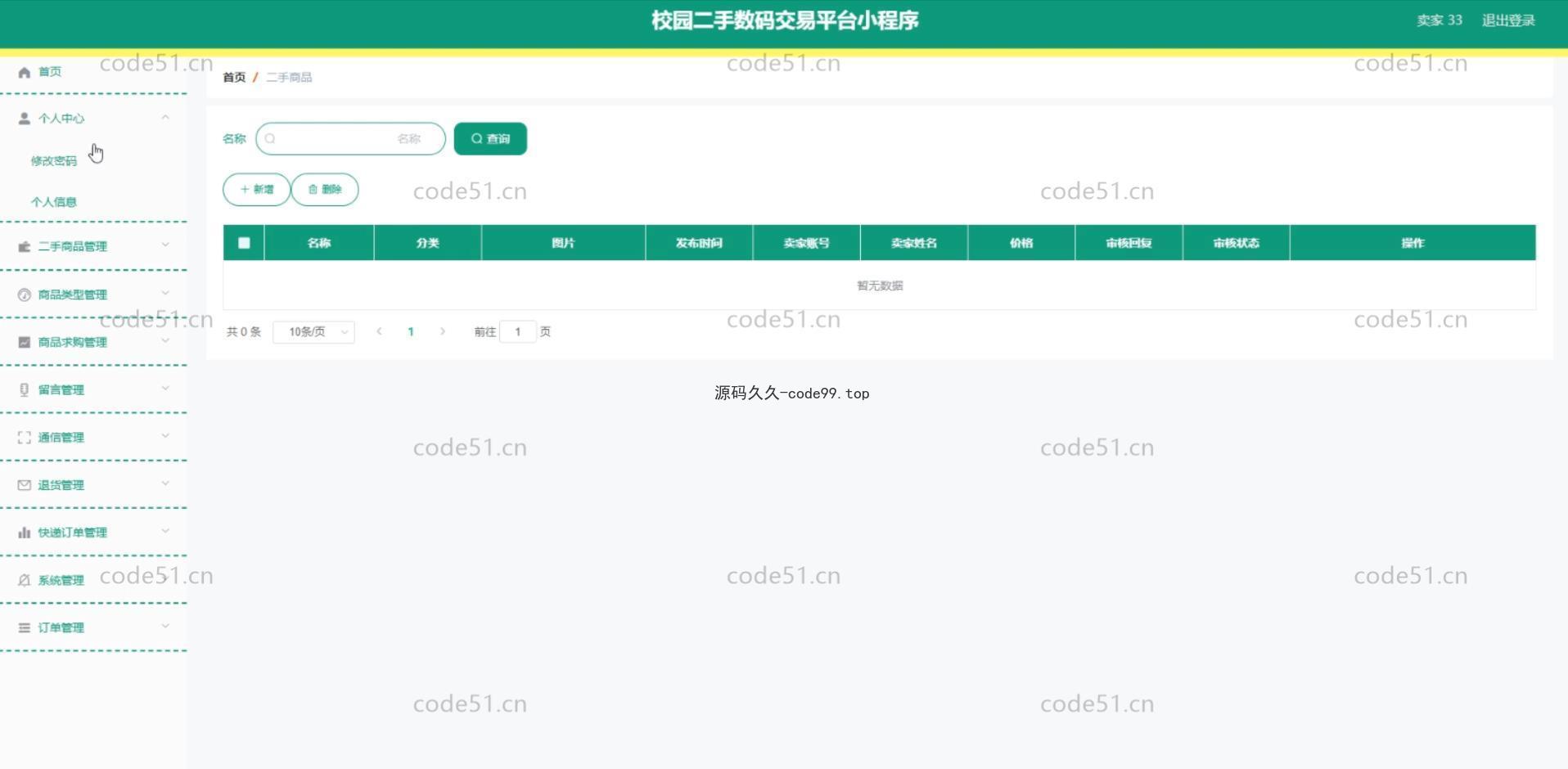Click into the 名称 search input field
The width and height of the screenshot is (1568, 769).
(350, 138)
